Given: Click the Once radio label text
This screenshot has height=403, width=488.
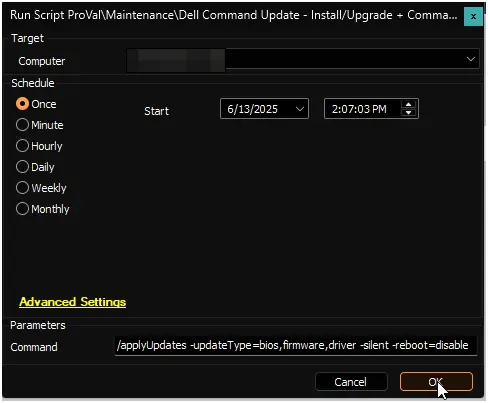Looking at the screenshot, I should (x=44, y=104).
